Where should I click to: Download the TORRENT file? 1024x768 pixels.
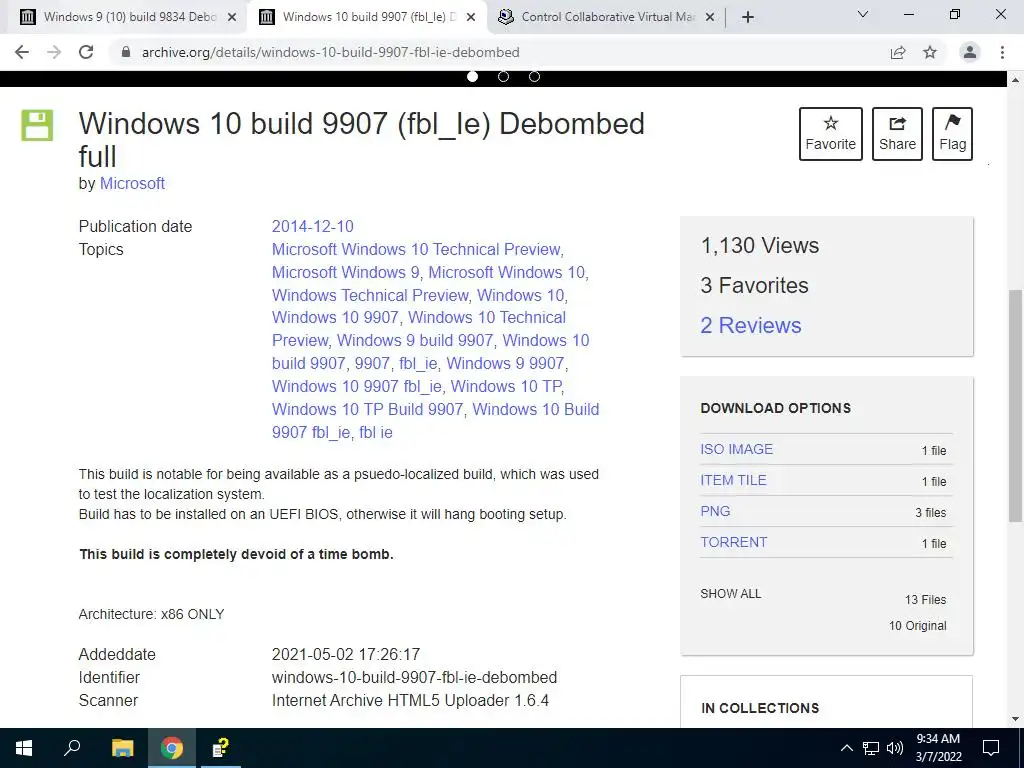pos(733,542)
